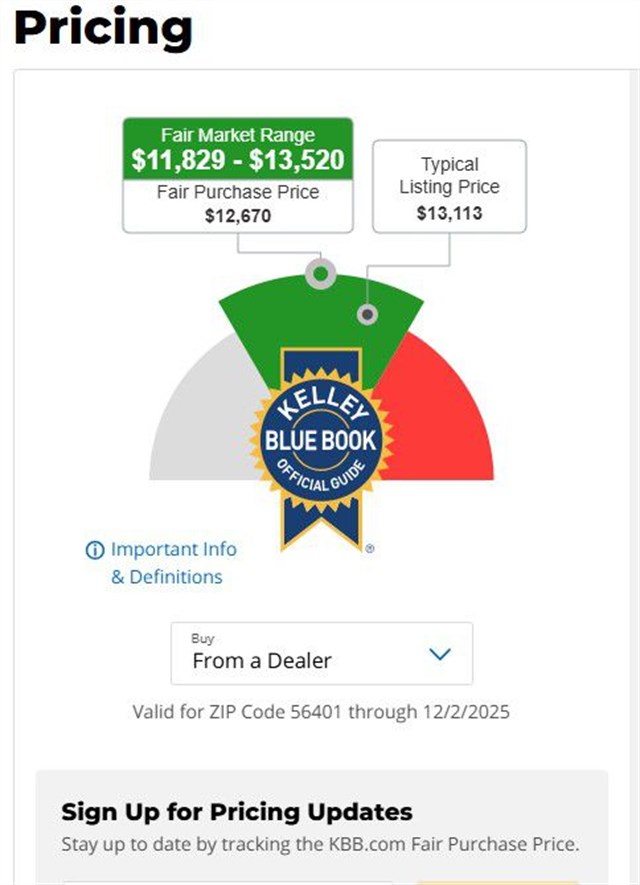This screenshot has height=885, width=640.
Task: Click the Valid for ZIP Code 56401 text
Action: [x=321, y=712]
